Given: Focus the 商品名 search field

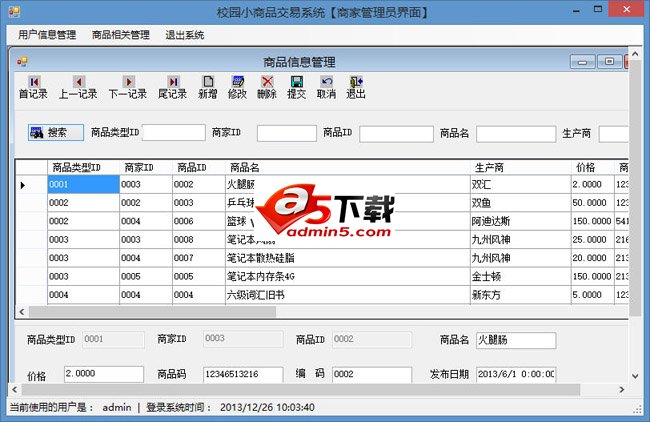Looking at the screenshot, I should point(516,134).
